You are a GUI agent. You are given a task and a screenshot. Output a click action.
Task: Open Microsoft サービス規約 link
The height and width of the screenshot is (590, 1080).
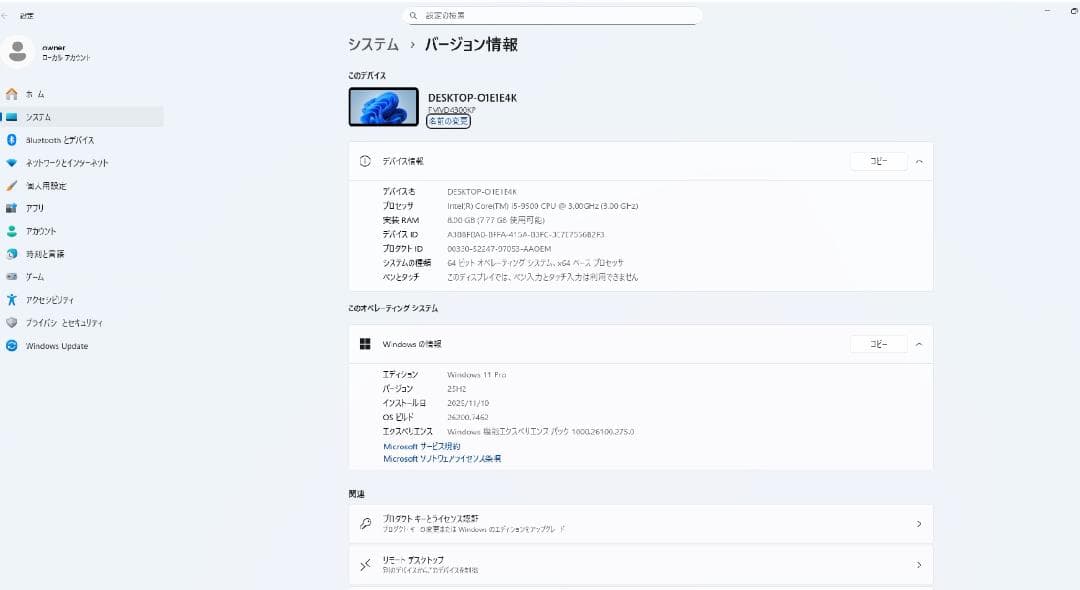(421, 446)
